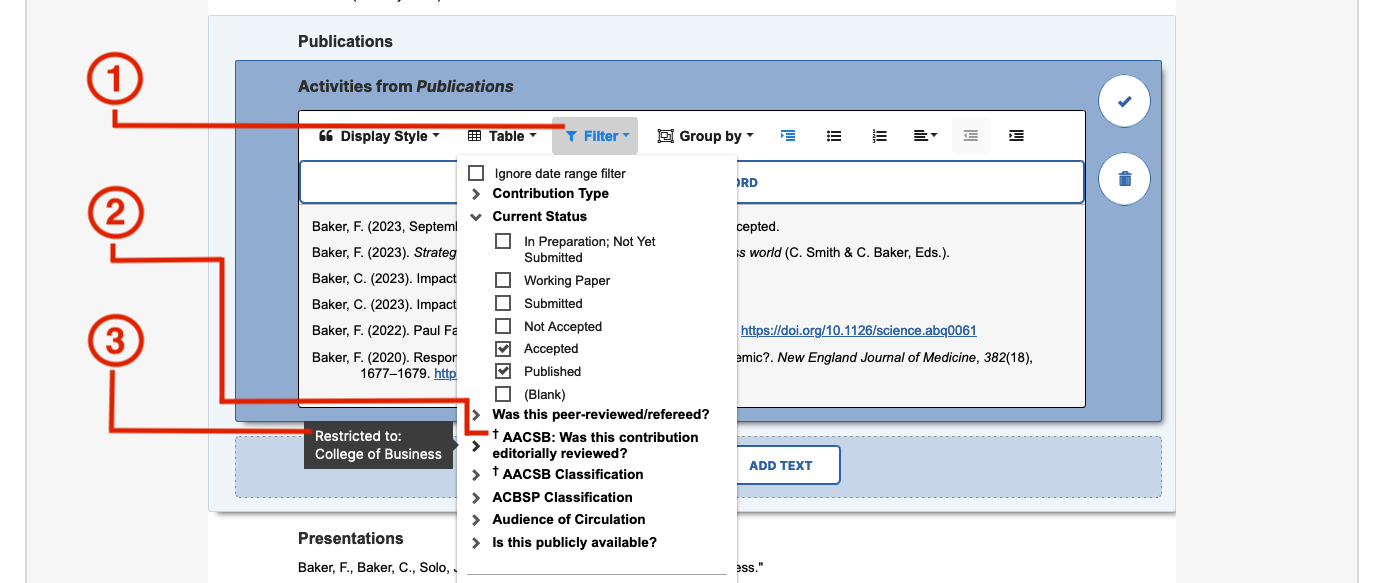
Task: Expand Contribution Type filter group
Action: [x=476, y=194]
